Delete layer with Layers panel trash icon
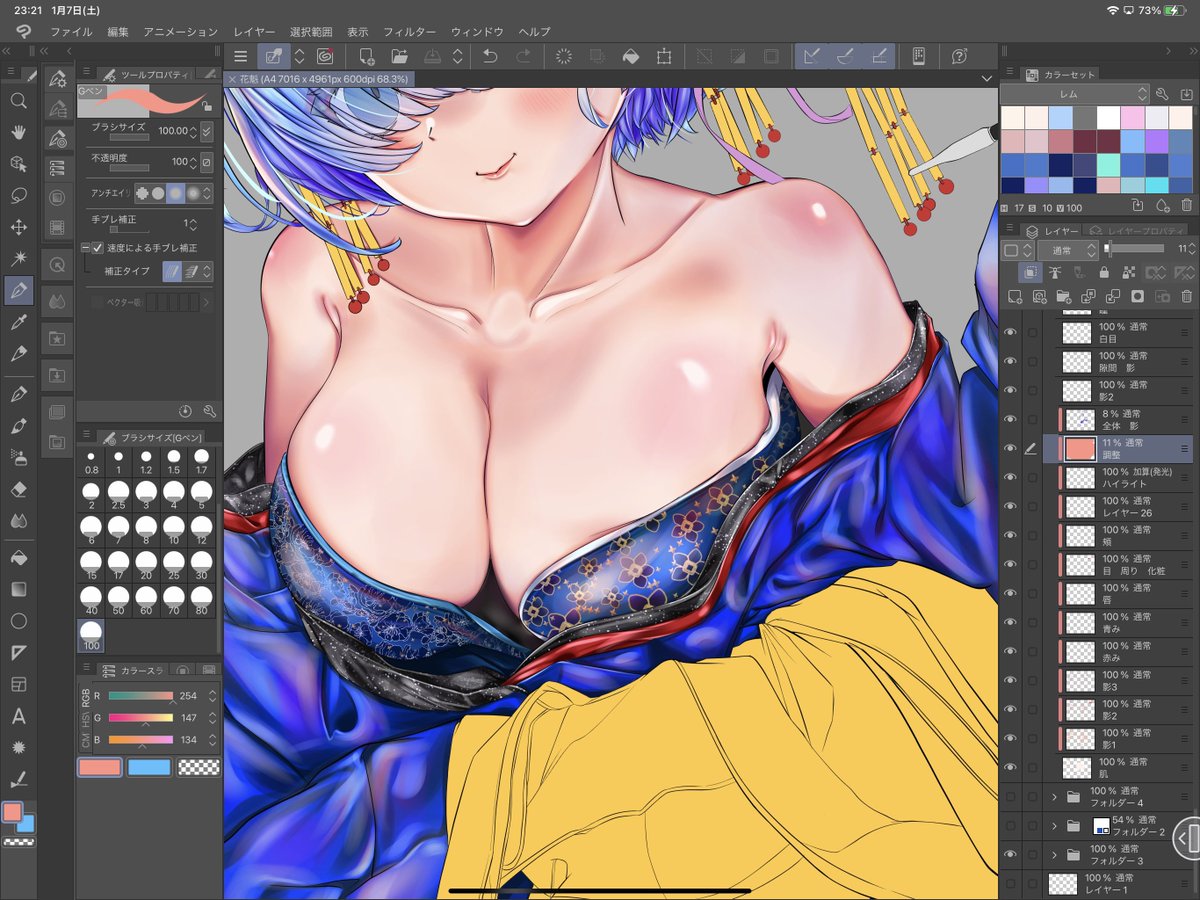1200x900 pixels. [x=1186, y=297]
